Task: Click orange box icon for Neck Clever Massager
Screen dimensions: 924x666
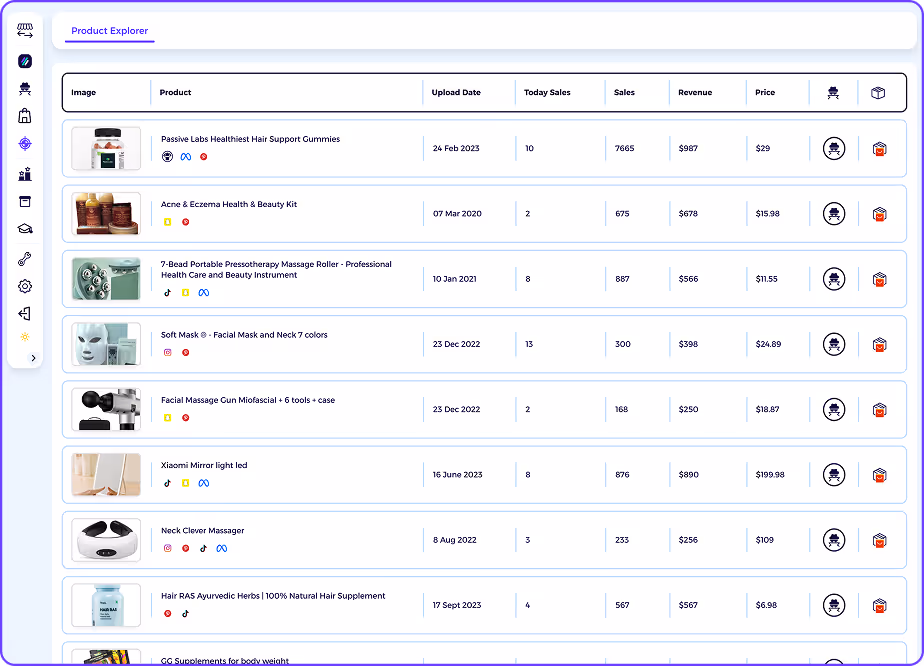Action: tap(879, 540)
